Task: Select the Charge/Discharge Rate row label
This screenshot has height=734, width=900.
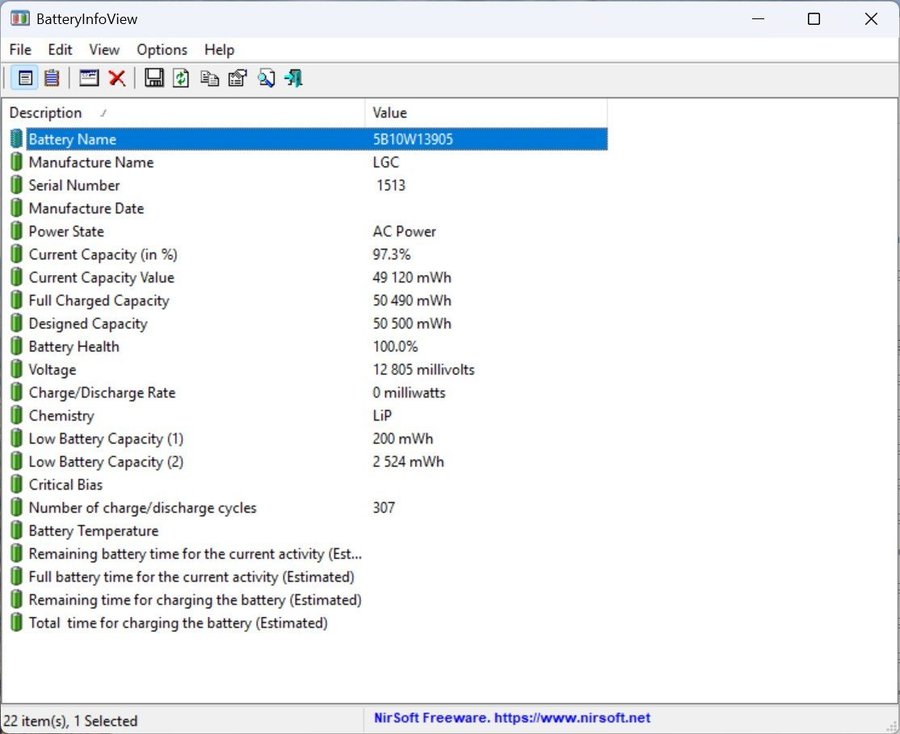Action: [102, 393]
